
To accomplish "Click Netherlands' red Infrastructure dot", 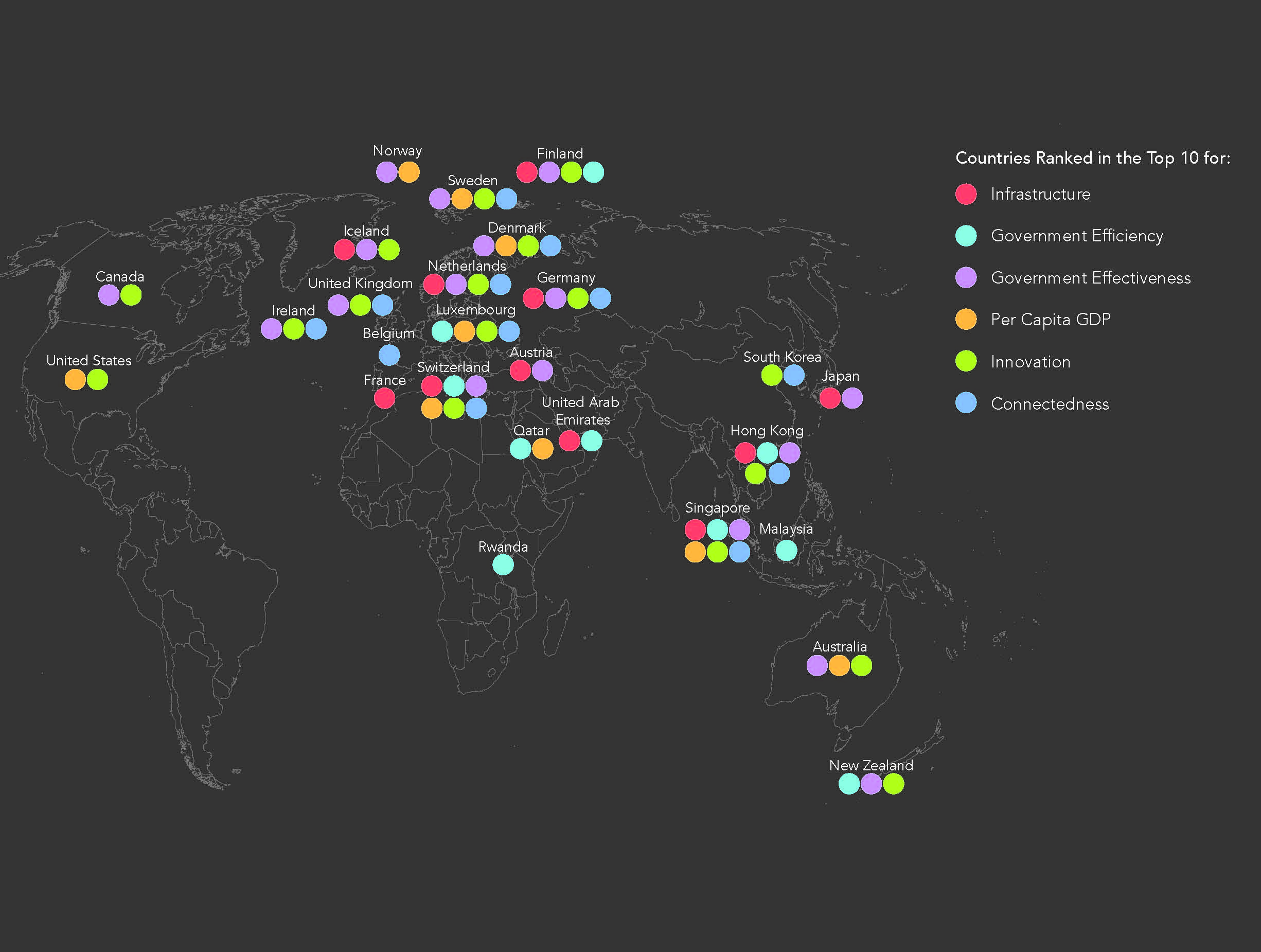I will click(x=434, y=285).
